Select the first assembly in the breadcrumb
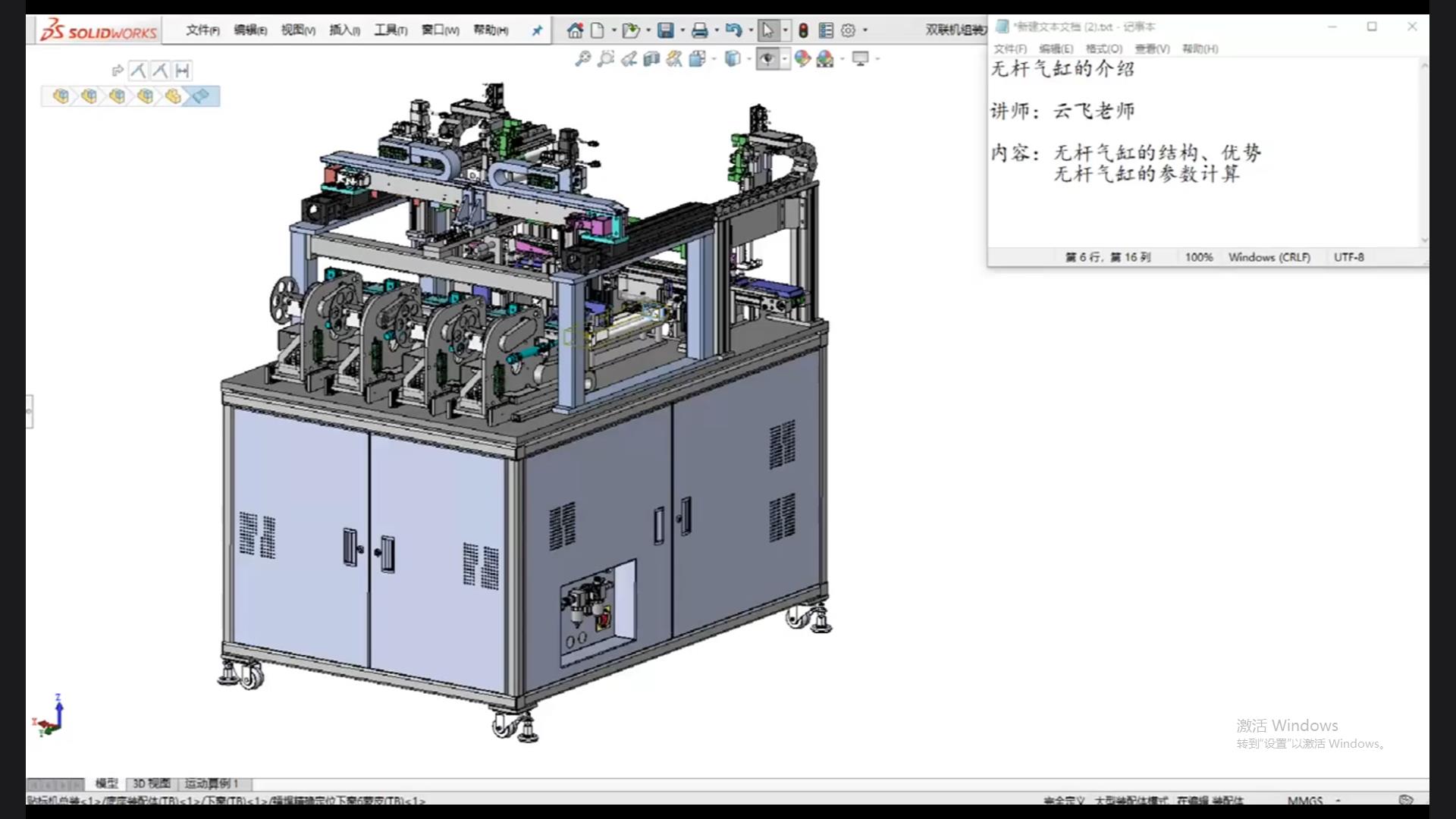This screenshot has width=1456, height=819. pos(61,96)
